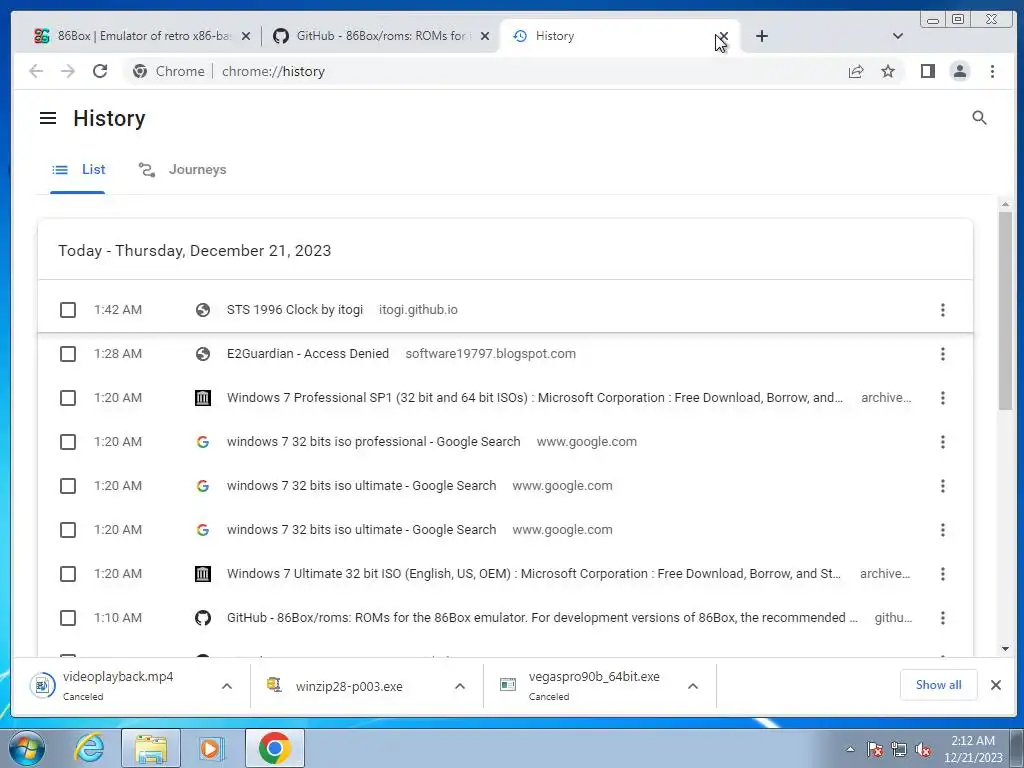Screen dimensions: 1024x768
Task: Open GitHub - 86Box/roms history link
Action: tap(542, 618)
